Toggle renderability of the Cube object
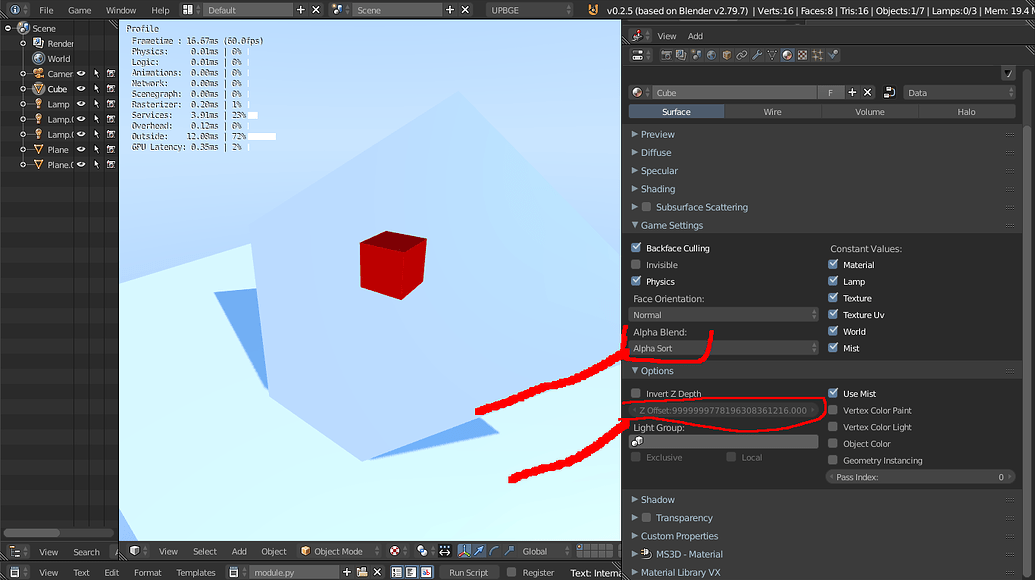This screenshot has height=580, width=1035. (111, 89)
